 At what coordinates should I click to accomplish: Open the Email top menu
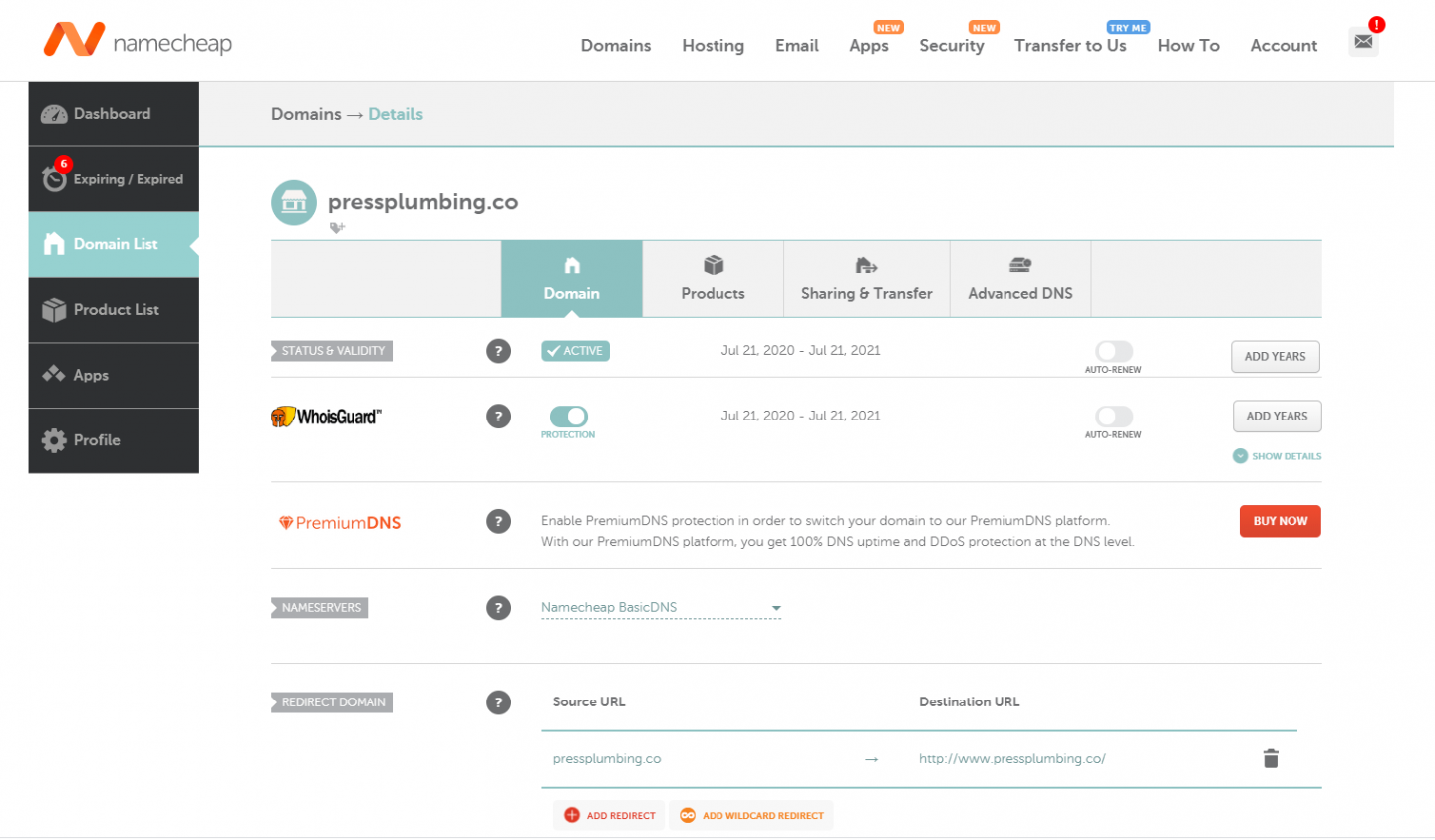797,45
